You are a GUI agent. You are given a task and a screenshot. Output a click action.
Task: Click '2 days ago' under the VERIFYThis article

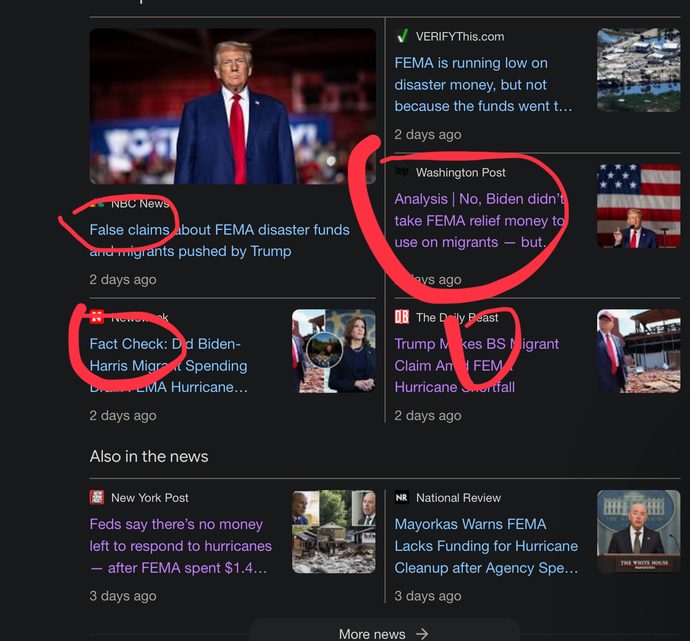pos(428,134)
